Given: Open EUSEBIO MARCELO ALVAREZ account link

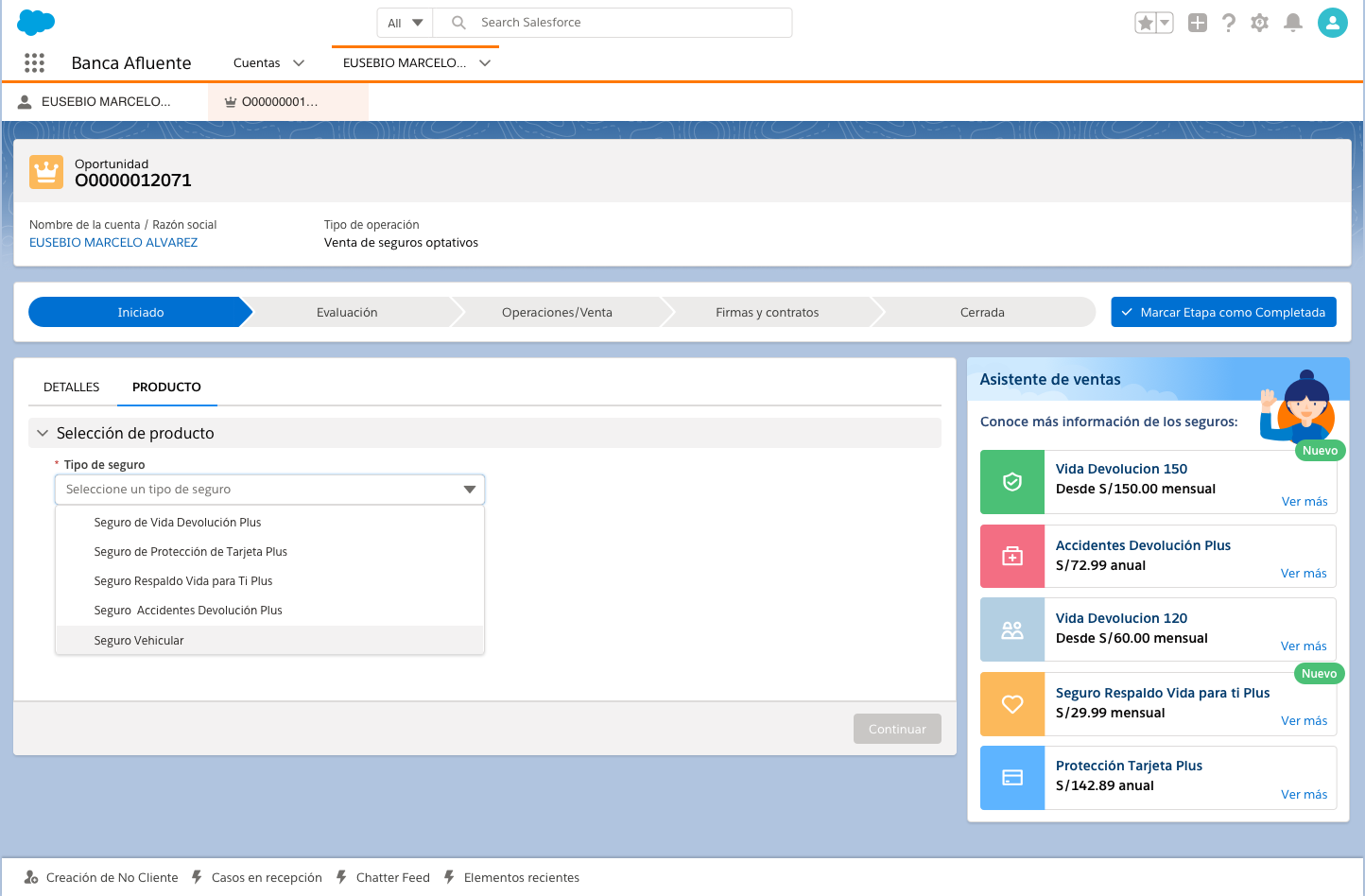Looking at the screenshot, I should tap(113, 243).
